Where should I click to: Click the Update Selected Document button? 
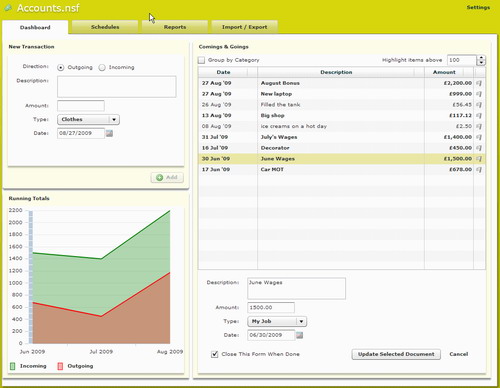pos(396,354)
